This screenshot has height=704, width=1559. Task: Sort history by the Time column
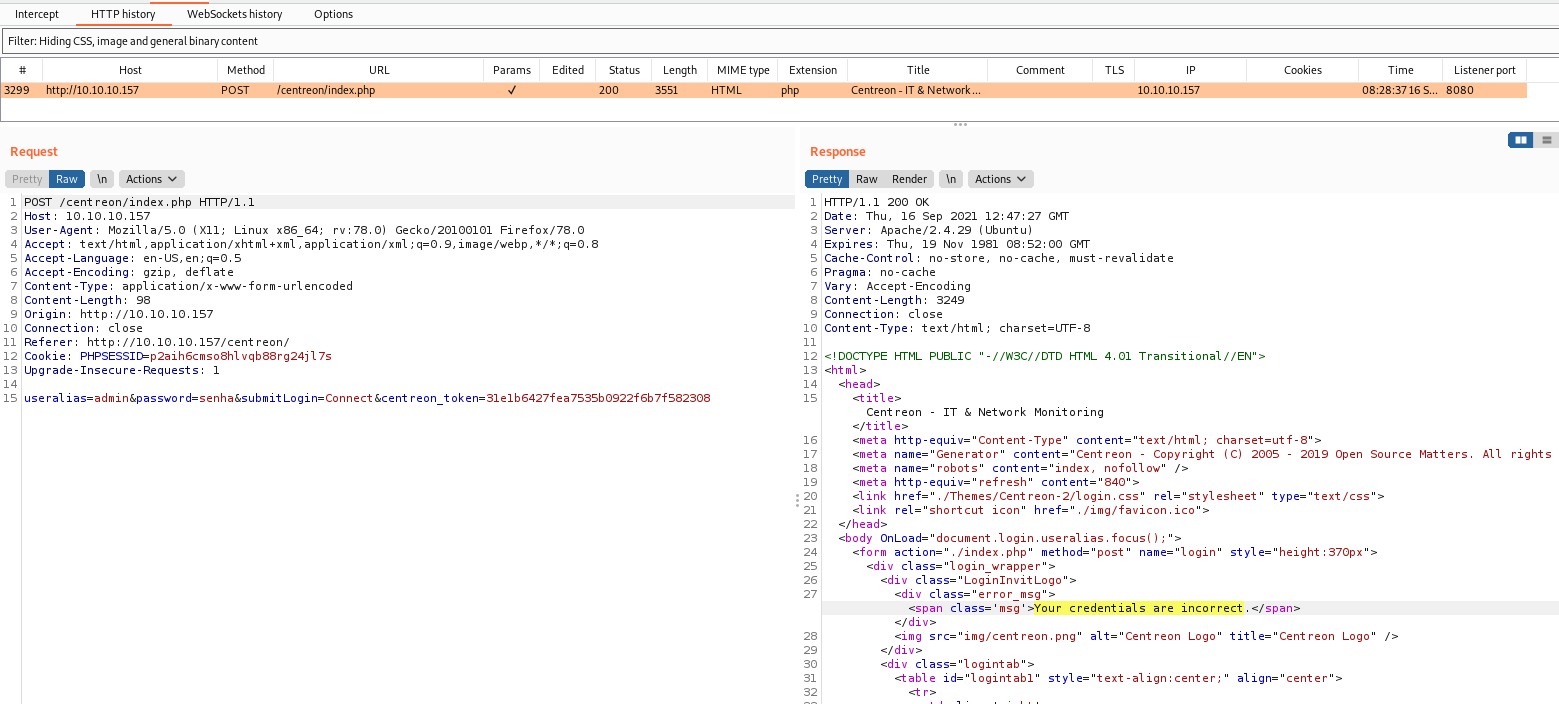(1400, 70)
